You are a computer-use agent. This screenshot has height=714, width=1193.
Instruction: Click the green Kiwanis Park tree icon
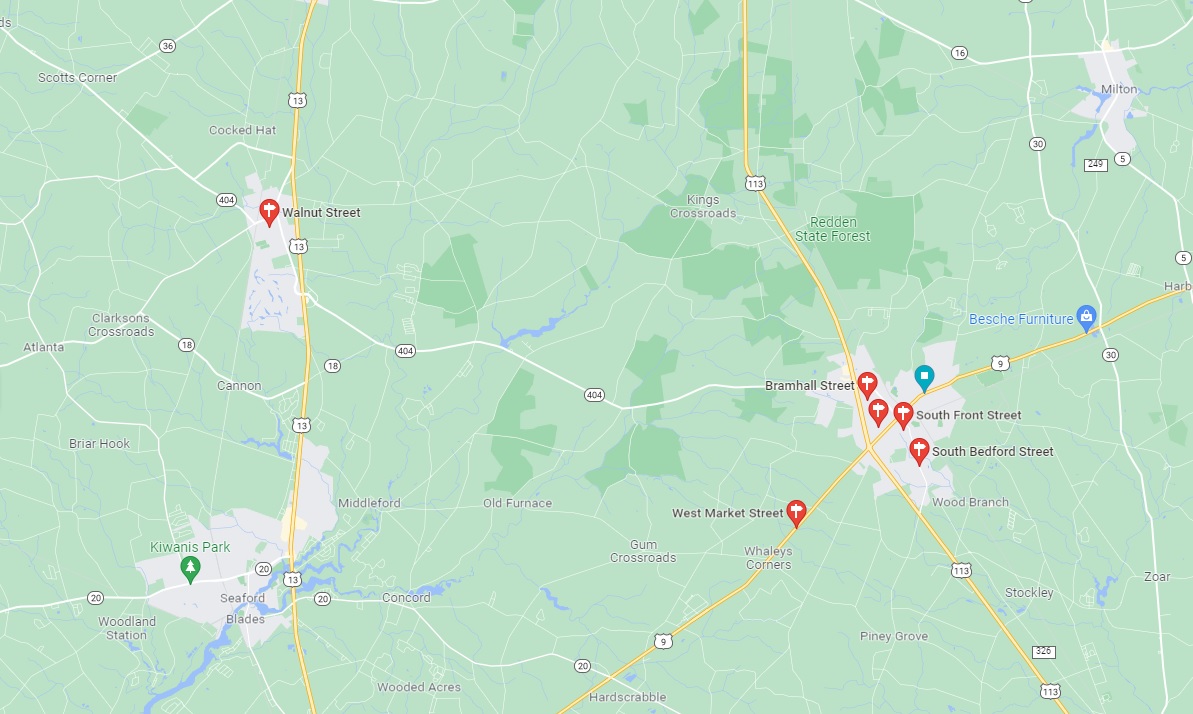[190, 568]
